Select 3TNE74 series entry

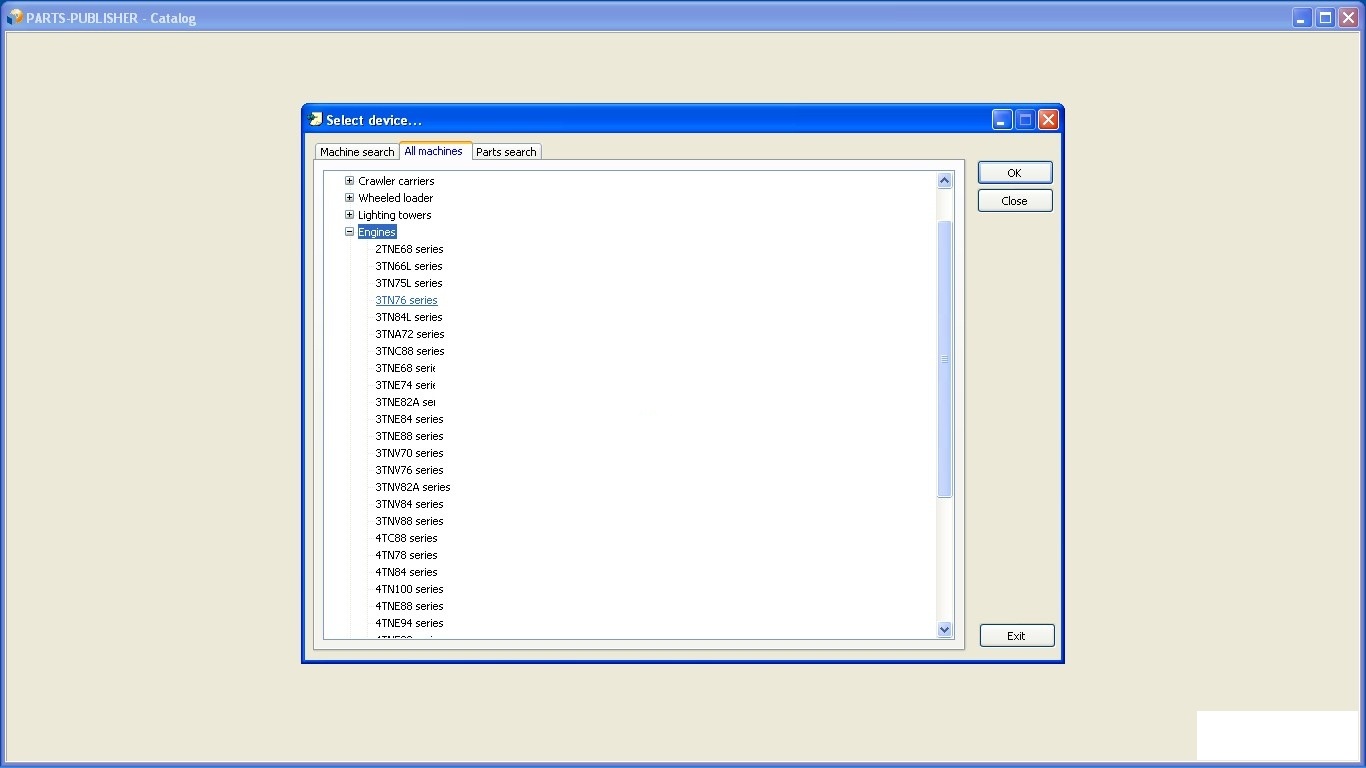[x=405, y=385]
